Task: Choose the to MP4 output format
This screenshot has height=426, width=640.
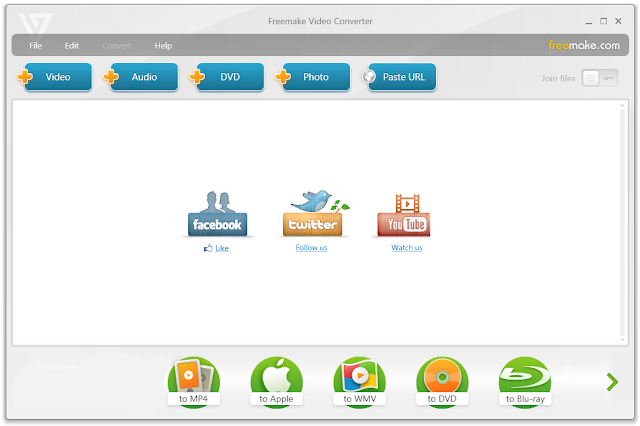Action: coord(193,382)
